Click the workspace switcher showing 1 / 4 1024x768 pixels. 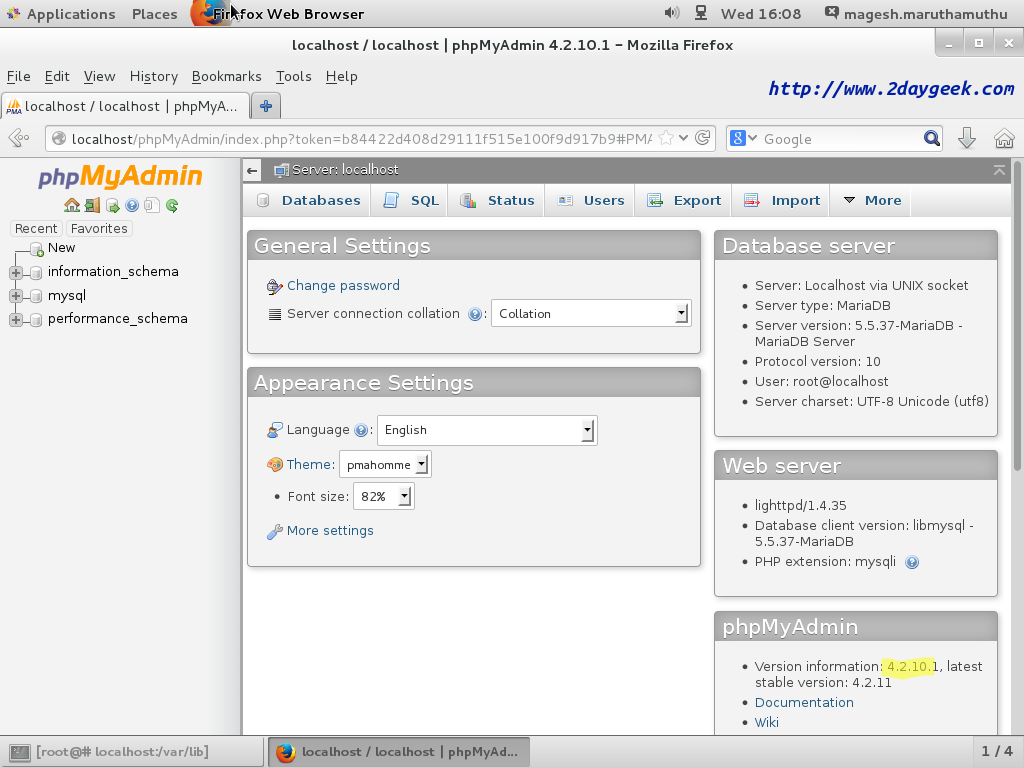[x=997, y=752]
